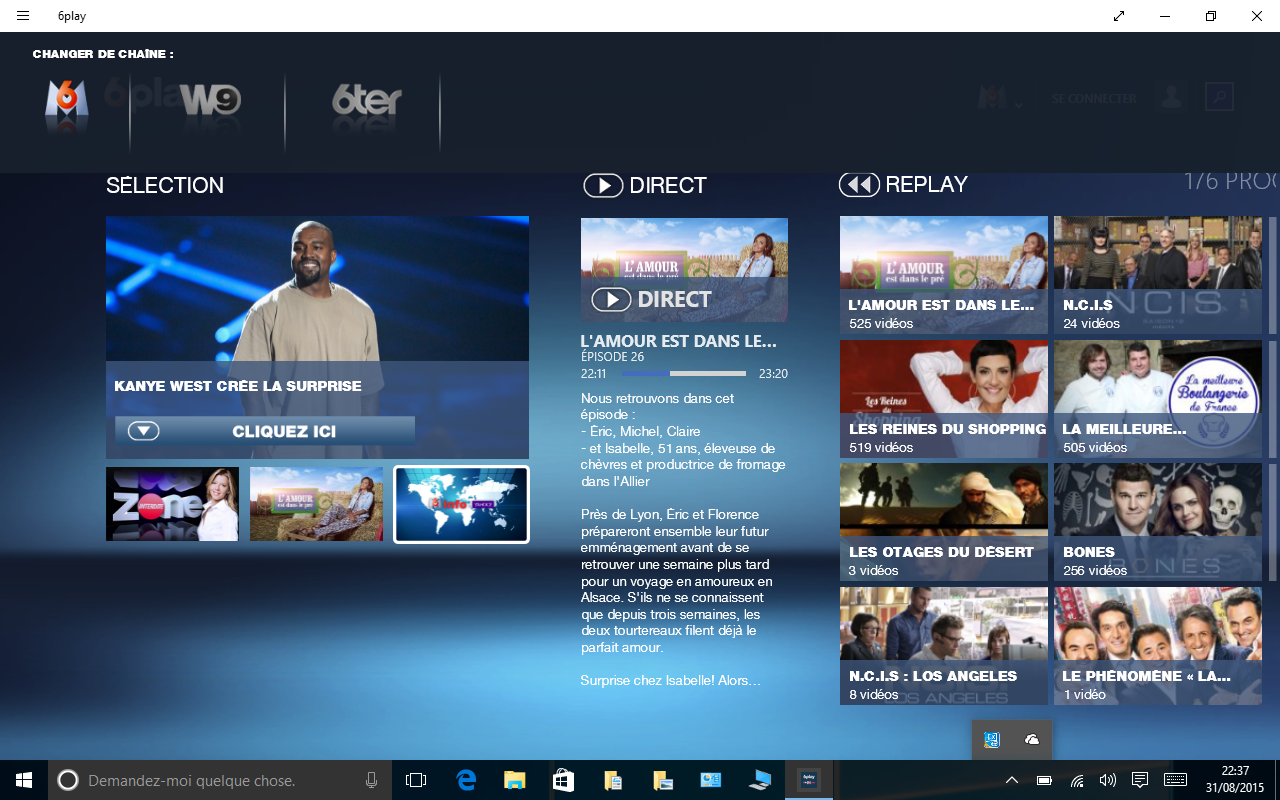Viewport: 1280px width, 800px height.
Task: Select the 6play app taskbar button
Action: coord(808,780)
